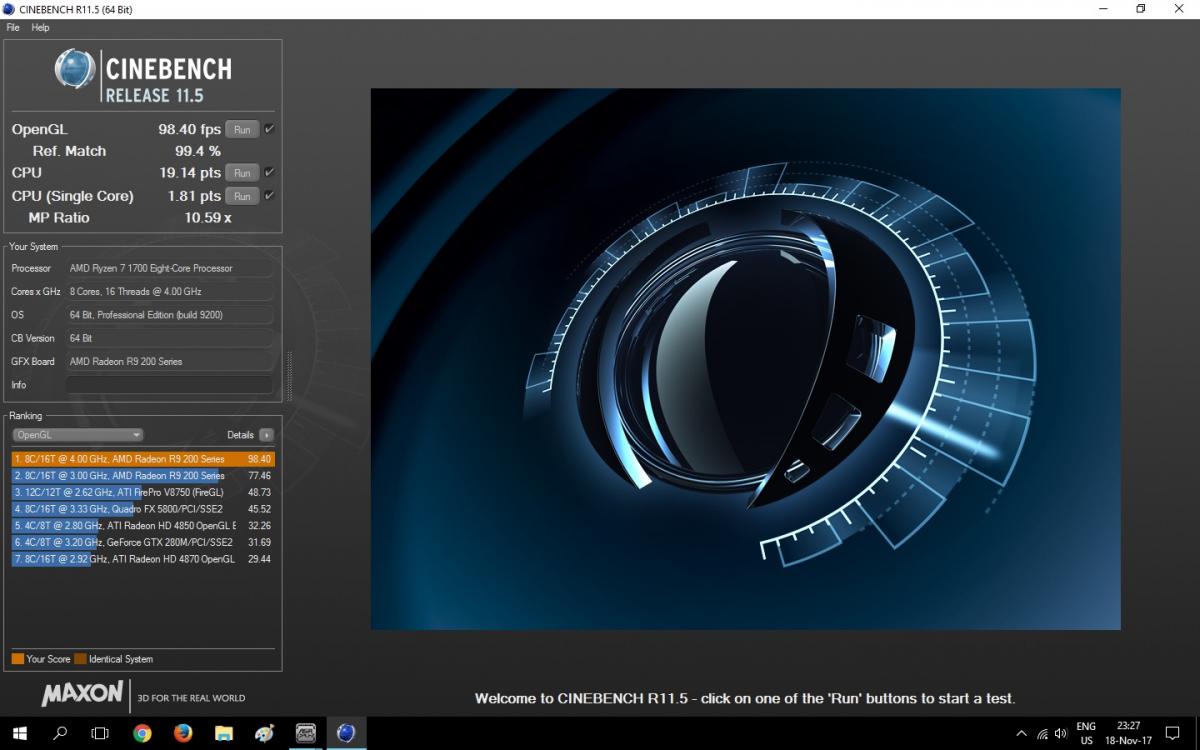
Task: Select ranking entry GeForce GTX 280M
Action: pyautogui.click(x=142, y=542)
